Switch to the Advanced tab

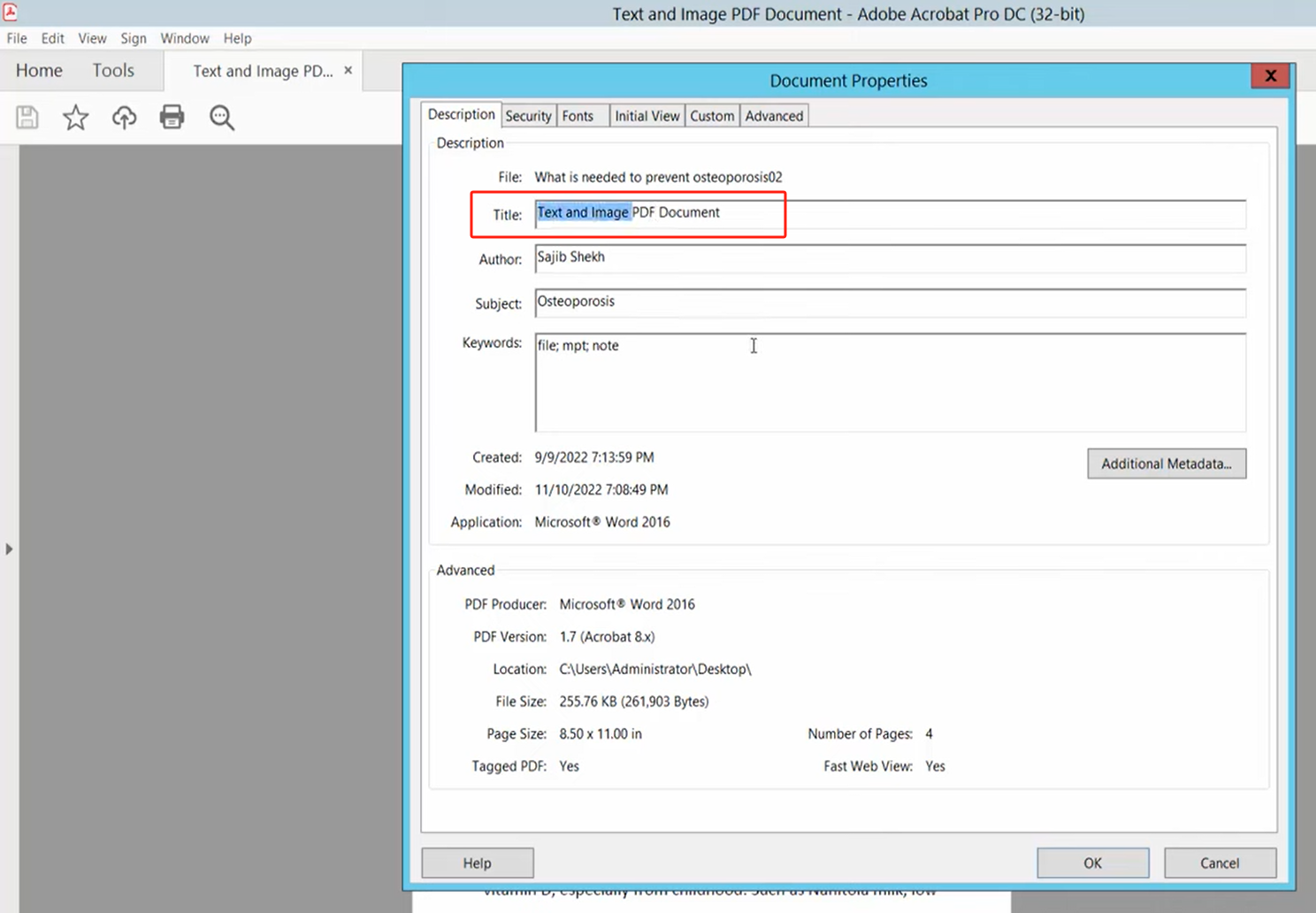click(x=774, y=116)
